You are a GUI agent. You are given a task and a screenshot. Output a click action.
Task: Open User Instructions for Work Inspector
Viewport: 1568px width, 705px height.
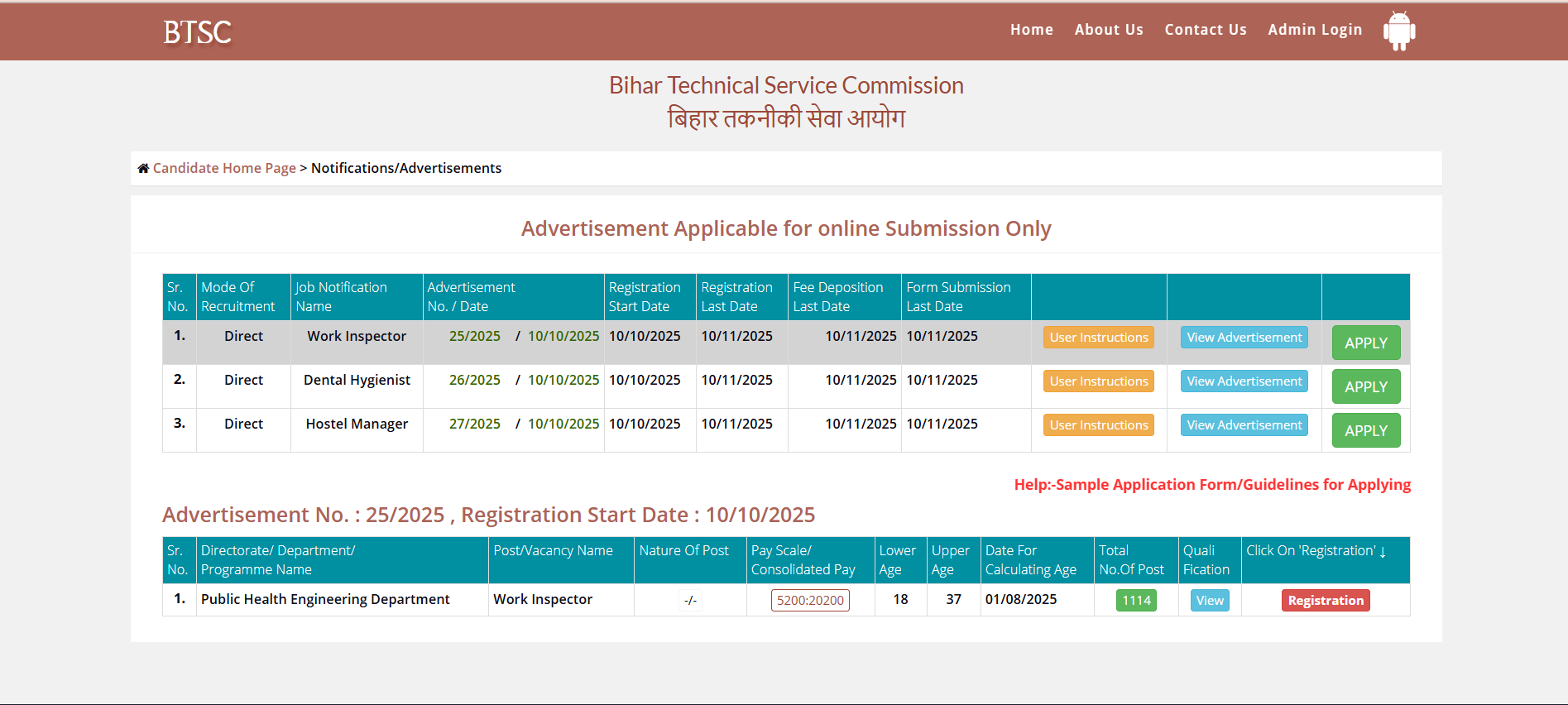click(x=1098, y=338)
